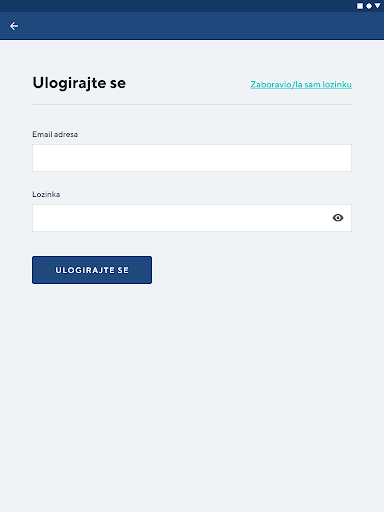Toggle password visibility with eye icon
This screenshot has width=384, height=512.
coord(338,218)
